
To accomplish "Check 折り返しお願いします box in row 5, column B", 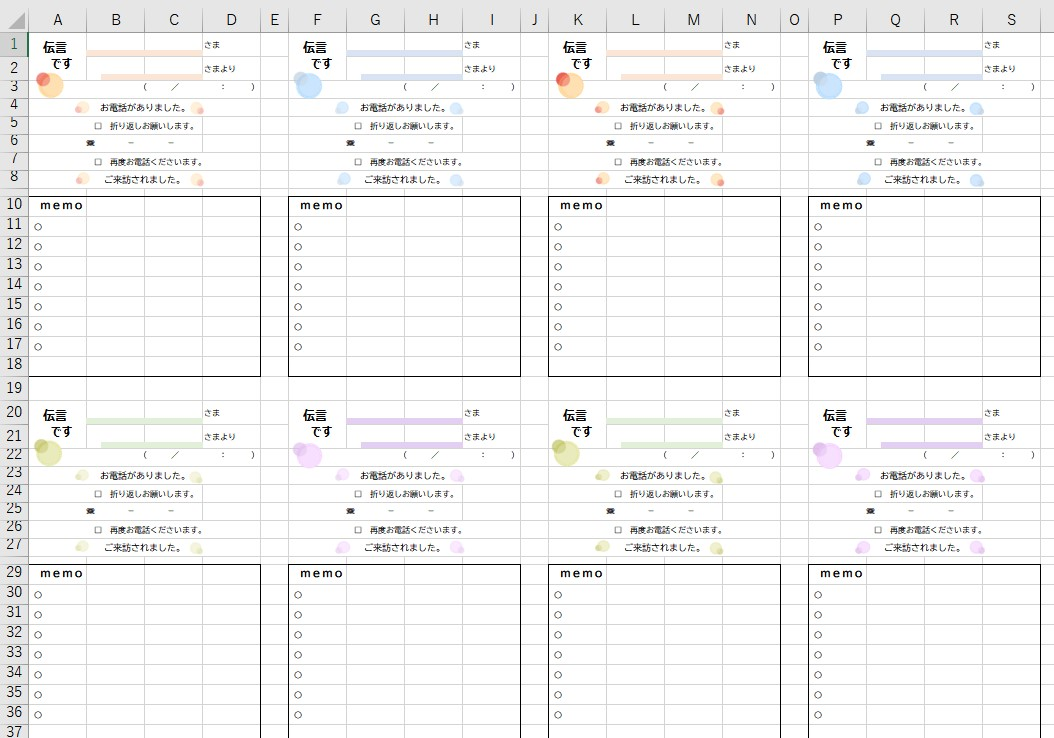I will (x=98, y=126).
